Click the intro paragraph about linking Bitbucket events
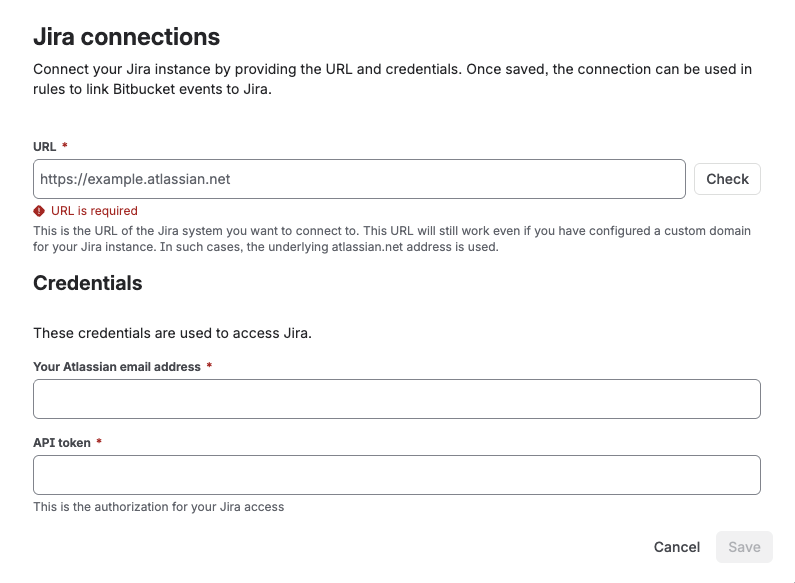Viewport: 795px width, 583px height. pyautogui.click(x=392, y=79)
